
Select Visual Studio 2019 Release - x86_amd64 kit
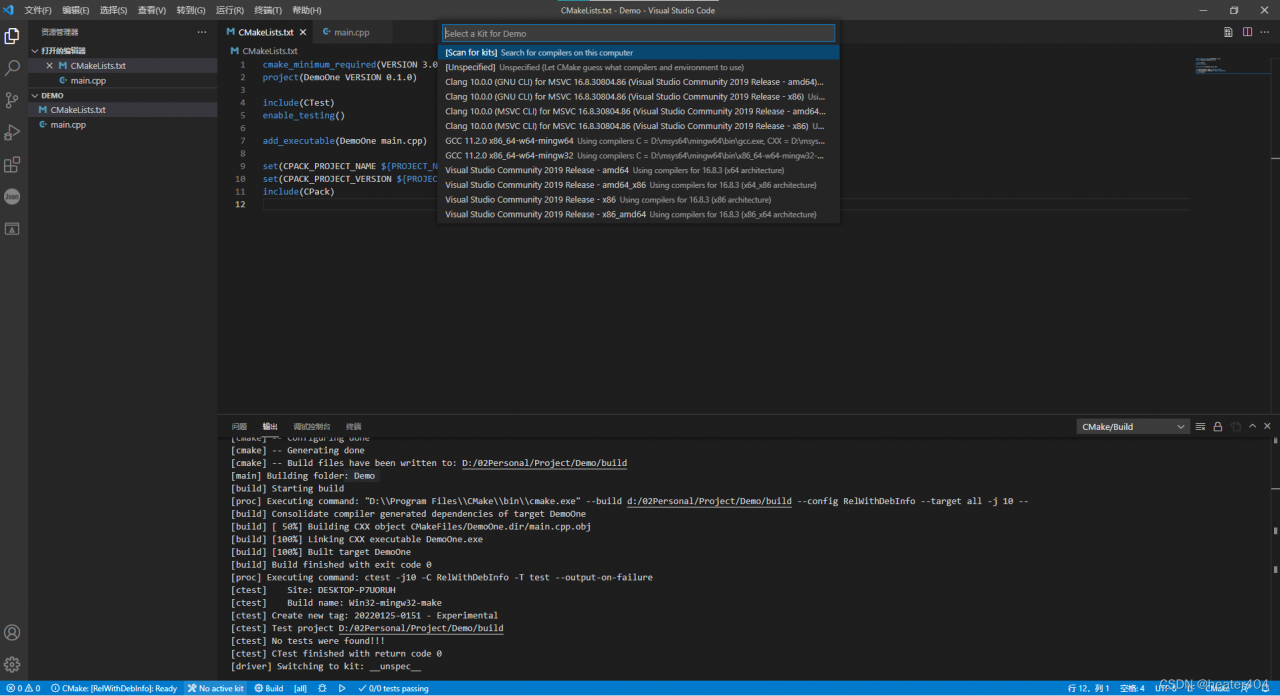coord(638,214)
